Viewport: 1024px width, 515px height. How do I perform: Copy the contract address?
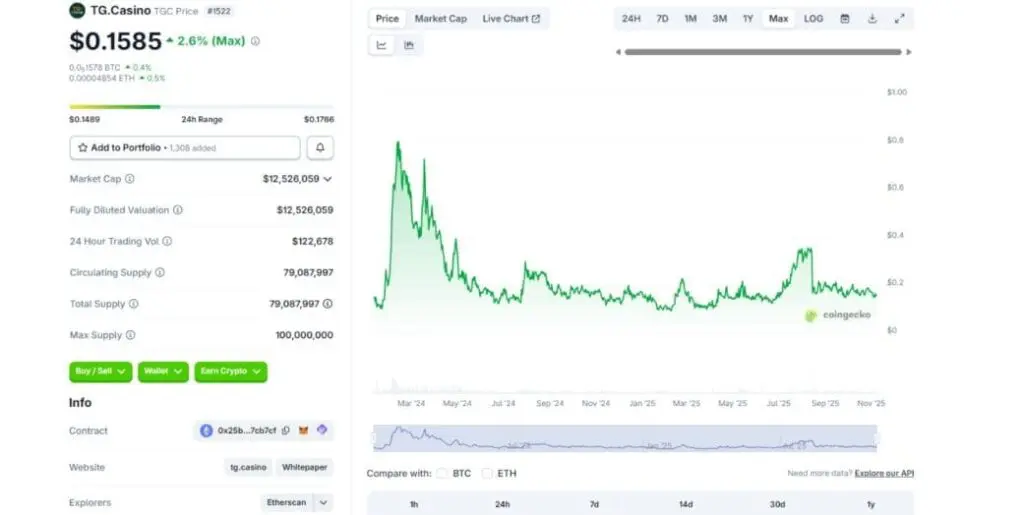(x=286, y=431)
